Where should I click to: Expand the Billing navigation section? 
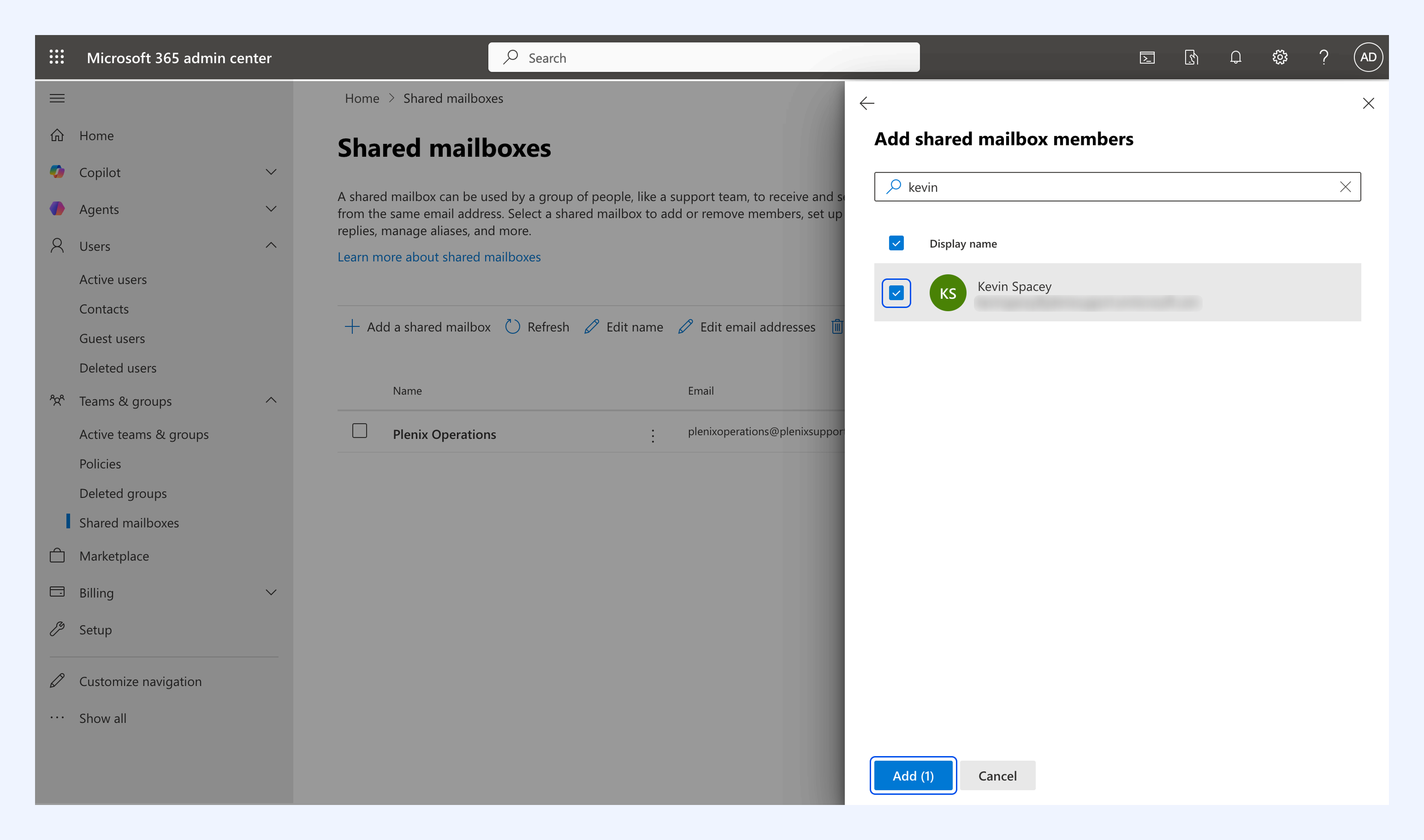[x=271, y=592]
